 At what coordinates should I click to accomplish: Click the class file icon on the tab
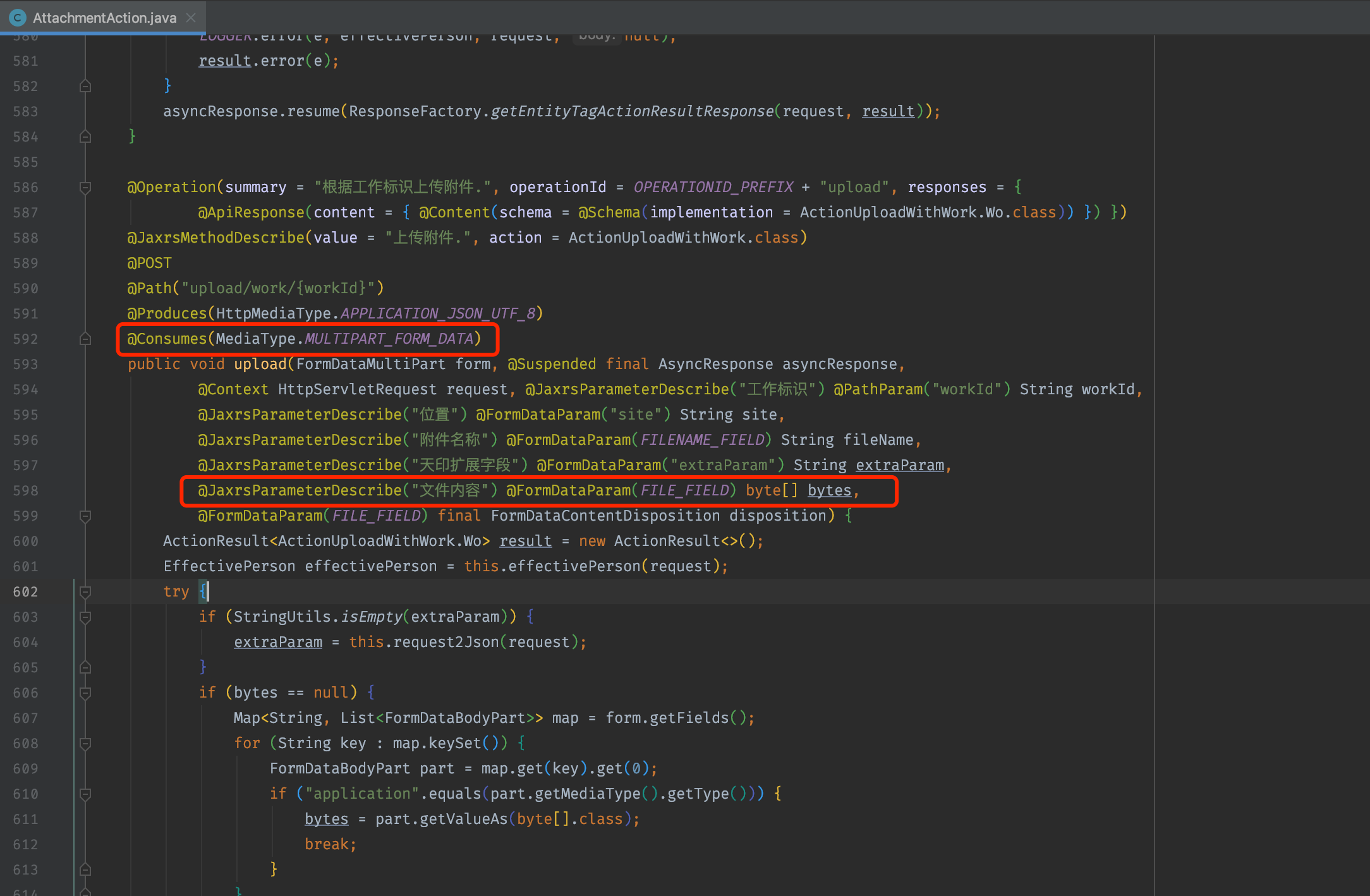(x=18, y=18)
